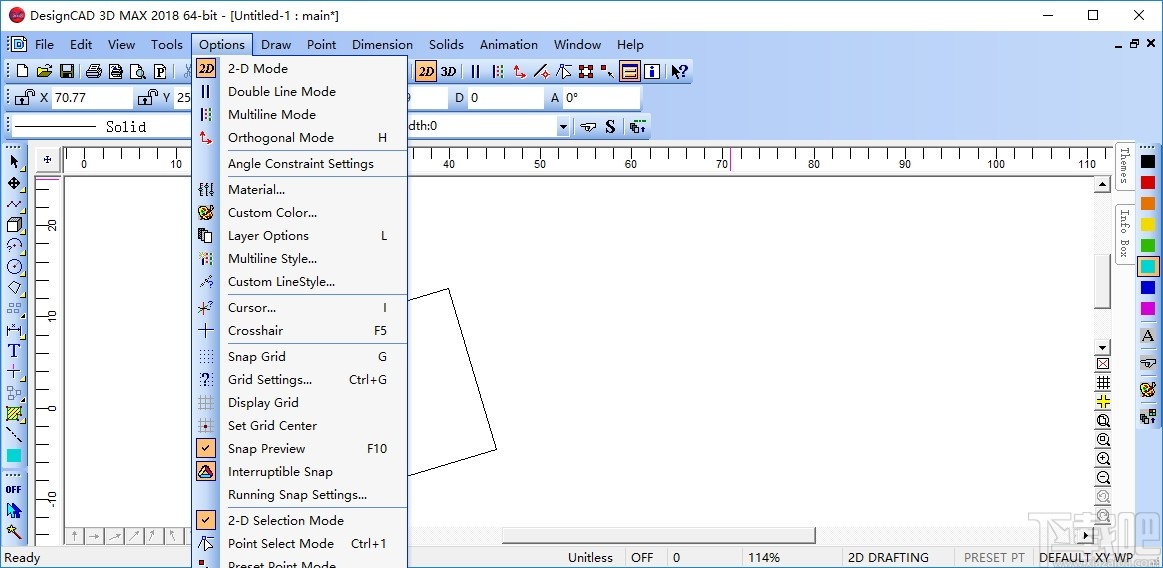This screenshot has width=1163, height=568.
Task: Click the Zoom Out magnifier icon
Action: [1104, 478]
